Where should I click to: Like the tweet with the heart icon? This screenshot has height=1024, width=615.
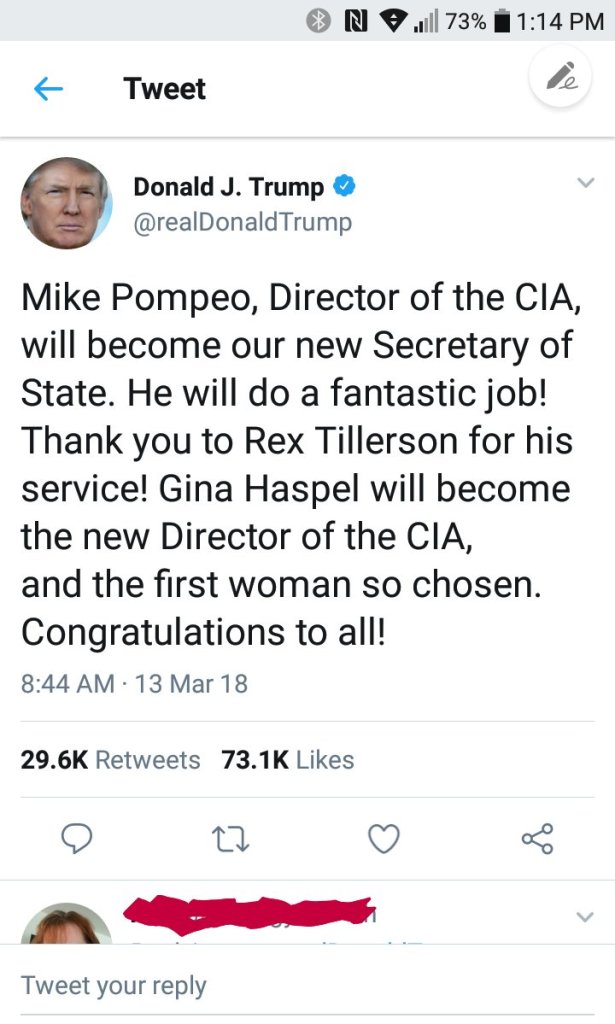[x=384, y=838]
